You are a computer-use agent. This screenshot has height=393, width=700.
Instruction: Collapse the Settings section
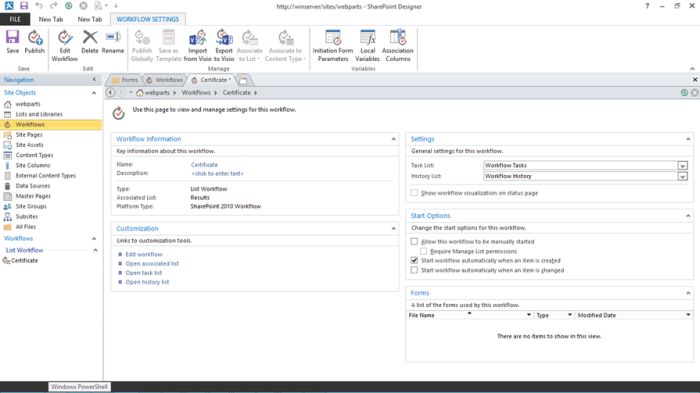688,139
